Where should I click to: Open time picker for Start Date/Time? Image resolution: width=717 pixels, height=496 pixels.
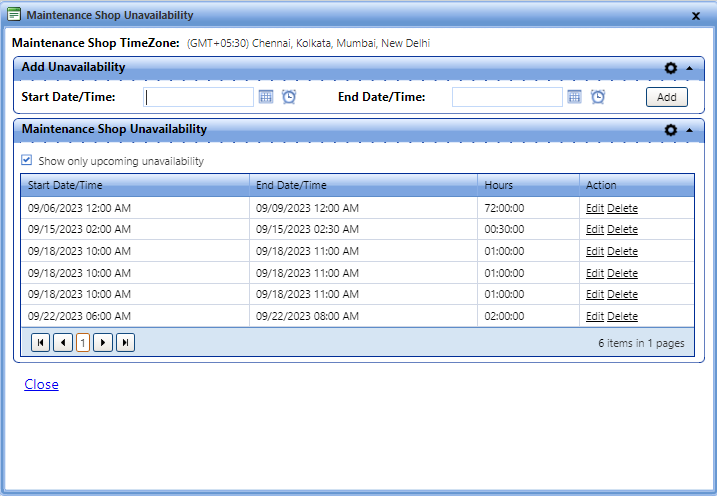[x=289, y=97]
